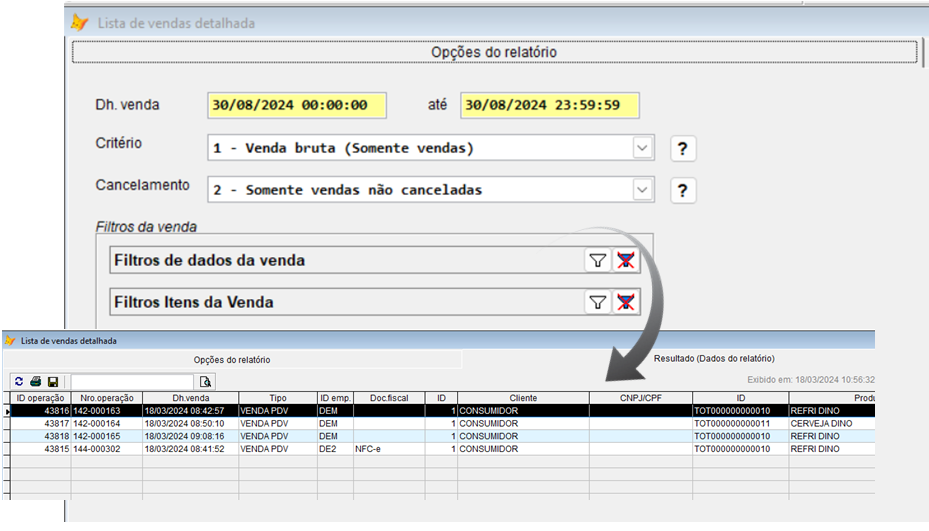Switch to Resultado (Dados do relatório) tab
929x531 pixels.
click(x=713, y=358)
